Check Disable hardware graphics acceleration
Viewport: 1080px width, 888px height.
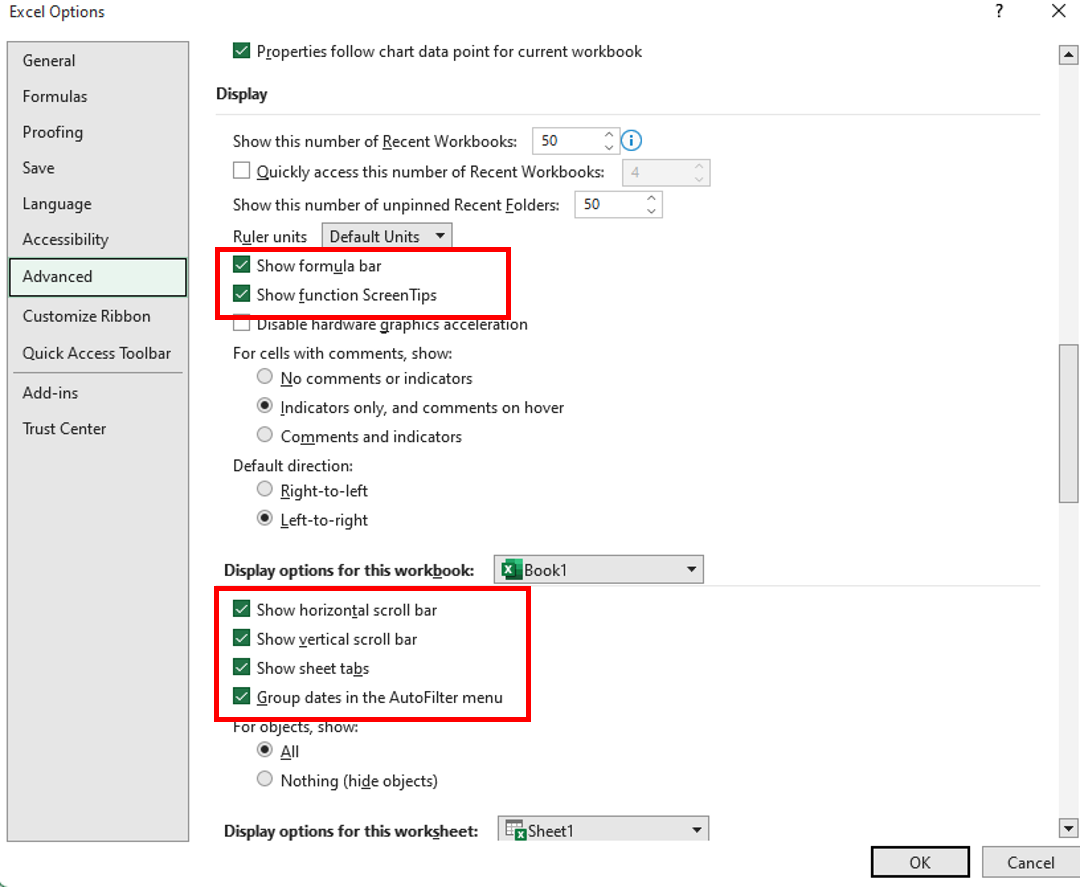(x=241, y=324)
